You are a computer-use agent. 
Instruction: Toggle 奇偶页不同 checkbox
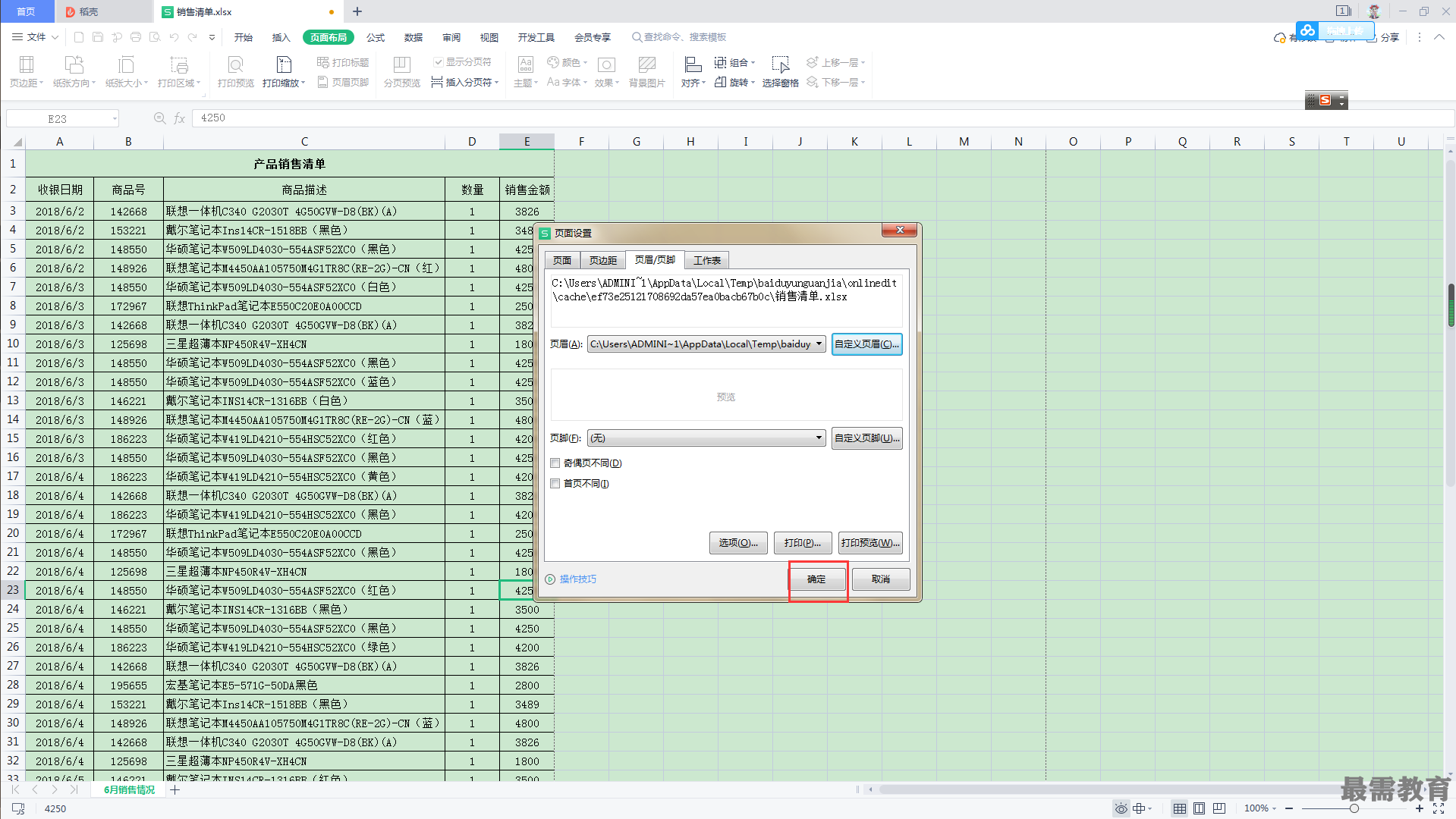click(555, 463)
